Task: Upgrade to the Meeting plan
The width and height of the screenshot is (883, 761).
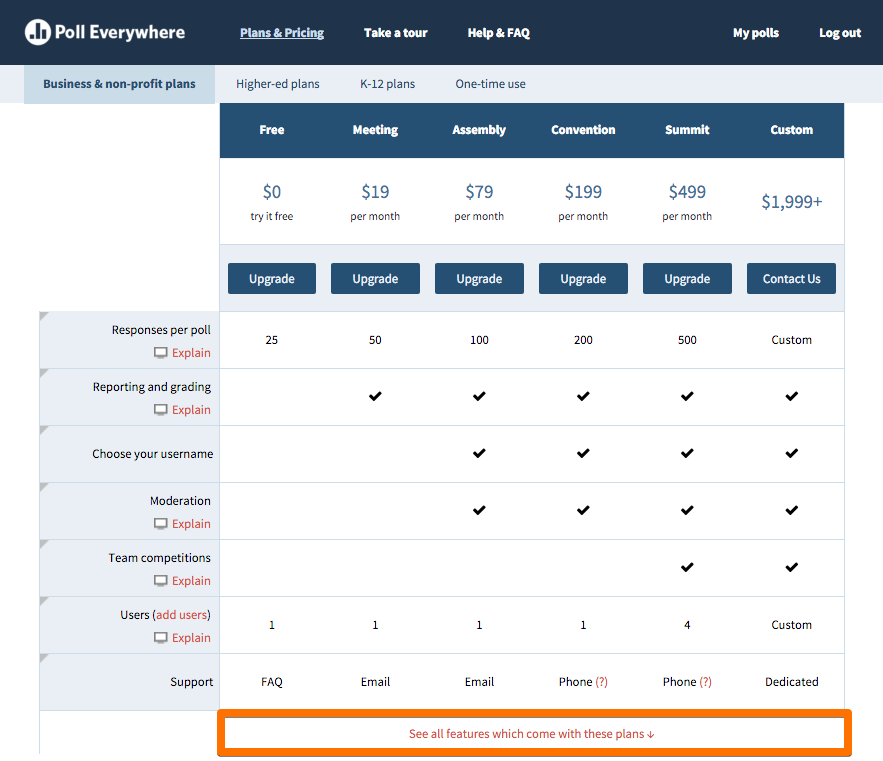Action: point(375,278)
